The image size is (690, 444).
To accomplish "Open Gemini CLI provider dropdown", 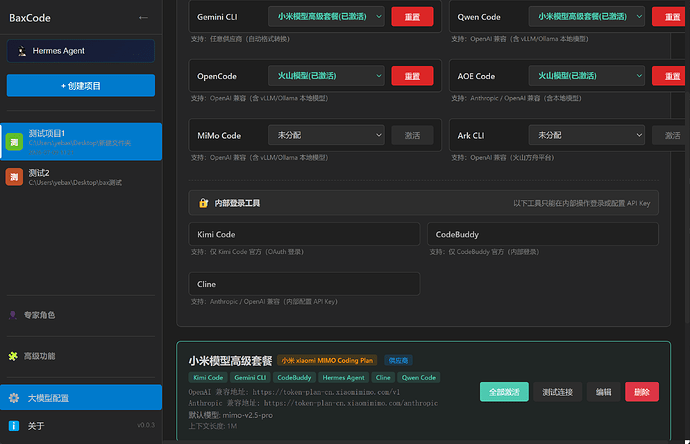I will click(x=326, y=17).
